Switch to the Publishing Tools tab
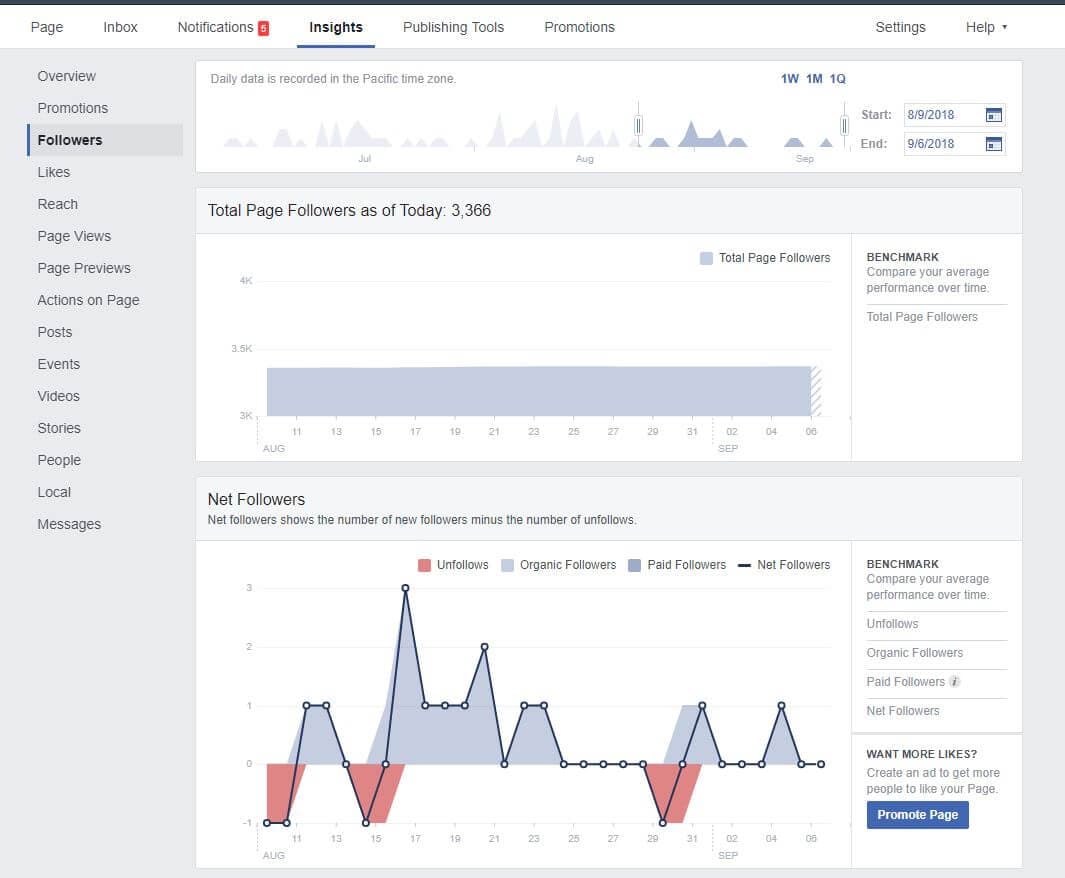Viewport: 1065px width, 878px height. [x=453, y=27]
